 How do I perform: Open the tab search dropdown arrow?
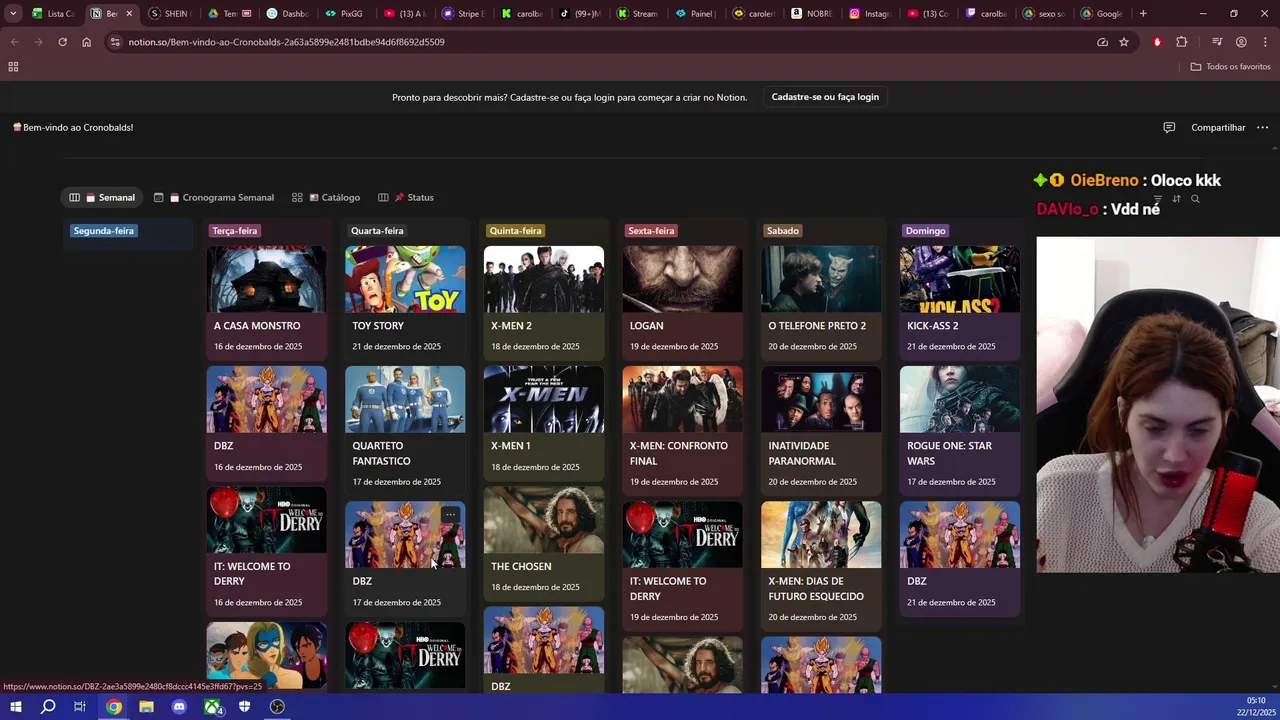[13, 14]
